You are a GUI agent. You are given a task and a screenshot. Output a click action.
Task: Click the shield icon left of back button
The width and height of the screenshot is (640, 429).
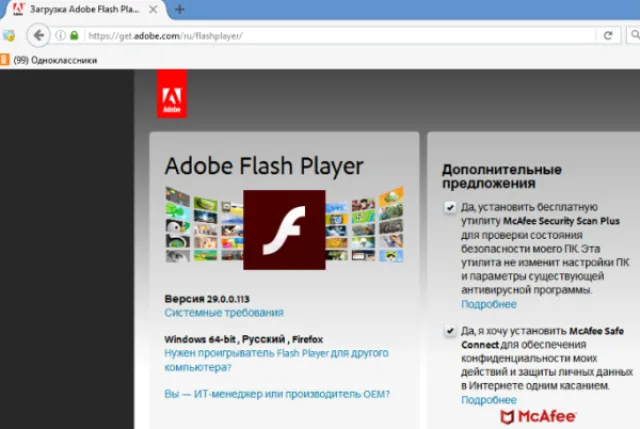[9, 36]
